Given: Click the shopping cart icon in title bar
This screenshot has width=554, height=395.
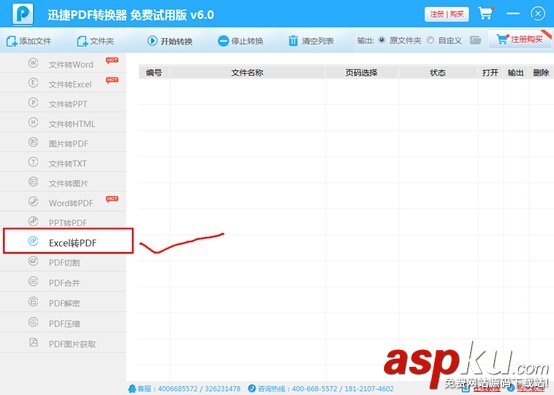Looking at the screenshot, I should pos(486,14).
